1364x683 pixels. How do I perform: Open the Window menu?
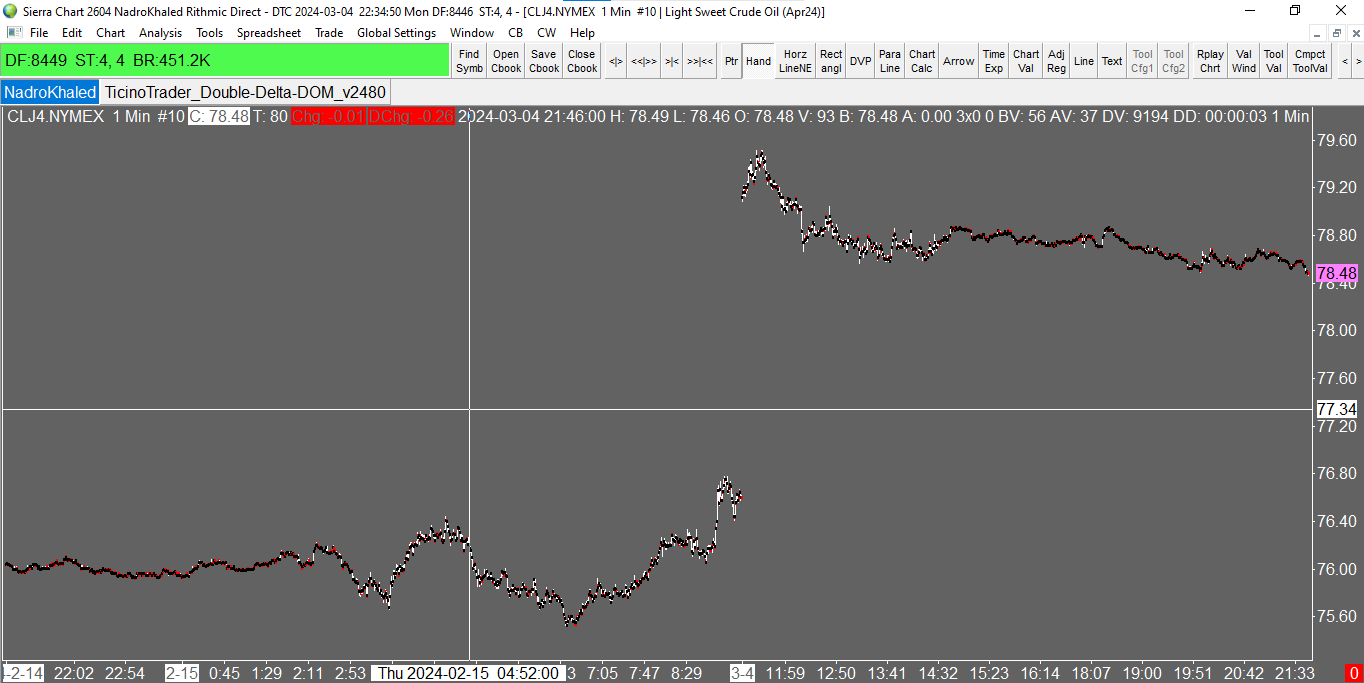tap(472, 33)
